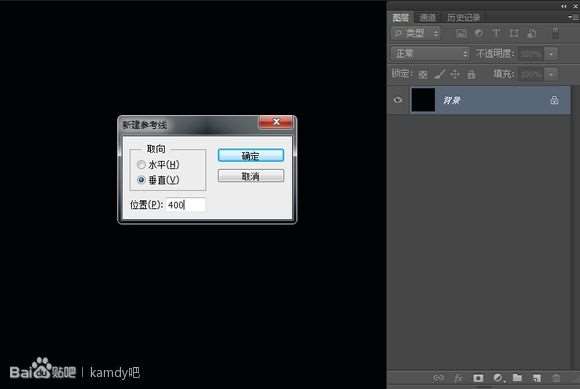Screen dimensions: 580x389
Task: Click the add layer mask icon
Action: coord(478,378)
